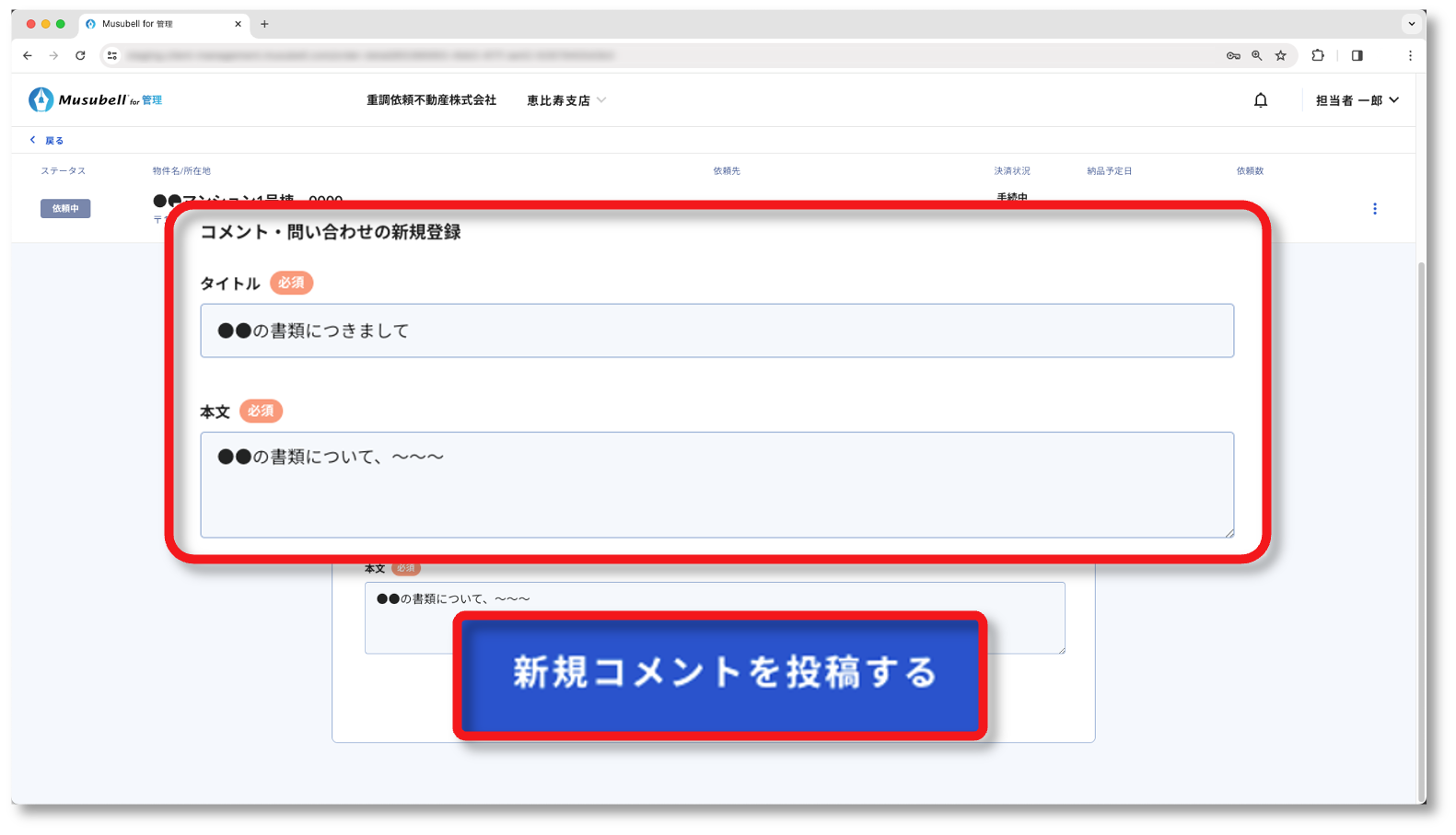Open the three-dot menu in the property row
The image size is (1456, 835).
click(x=1374, y=209)
